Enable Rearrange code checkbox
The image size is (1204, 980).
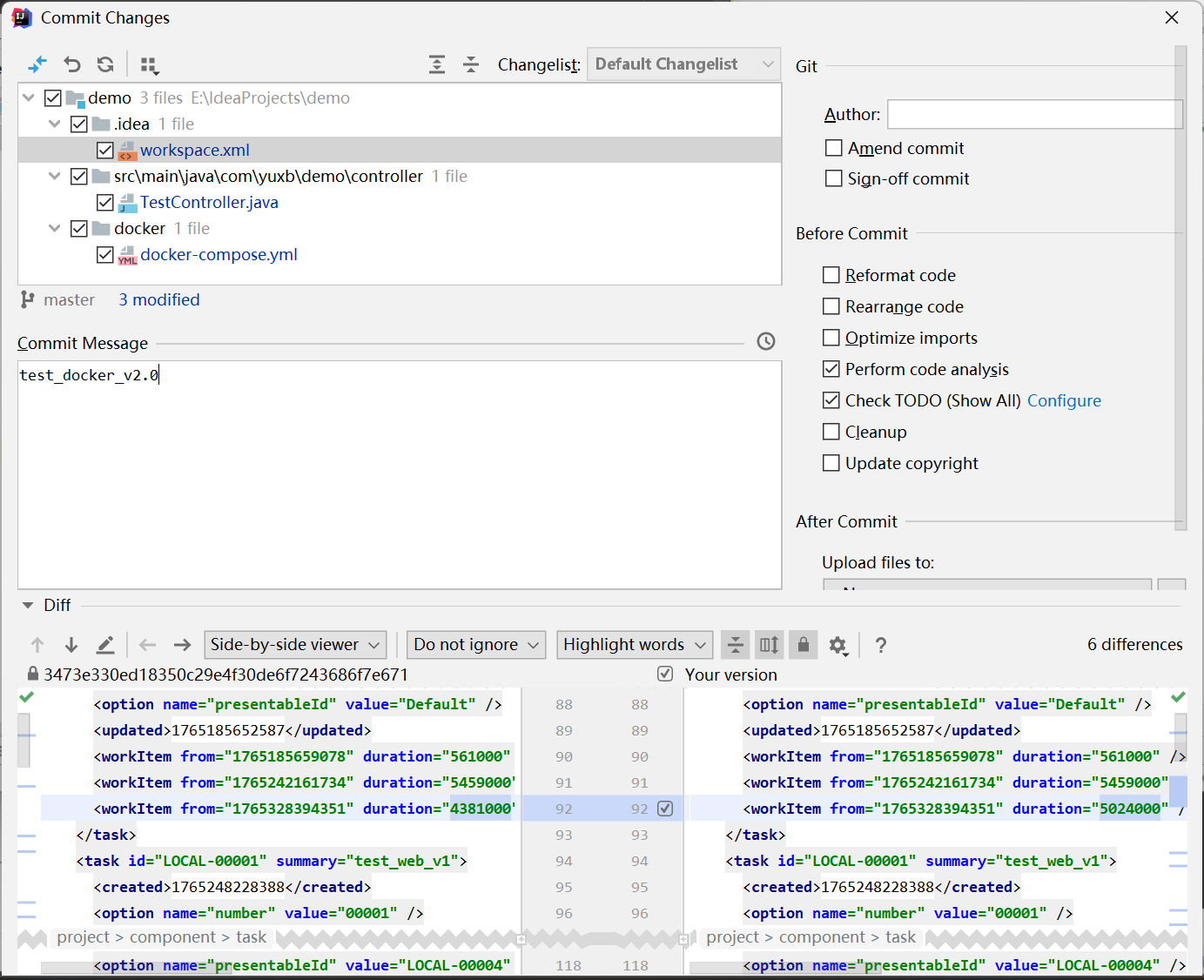click(x=831, y=306)
